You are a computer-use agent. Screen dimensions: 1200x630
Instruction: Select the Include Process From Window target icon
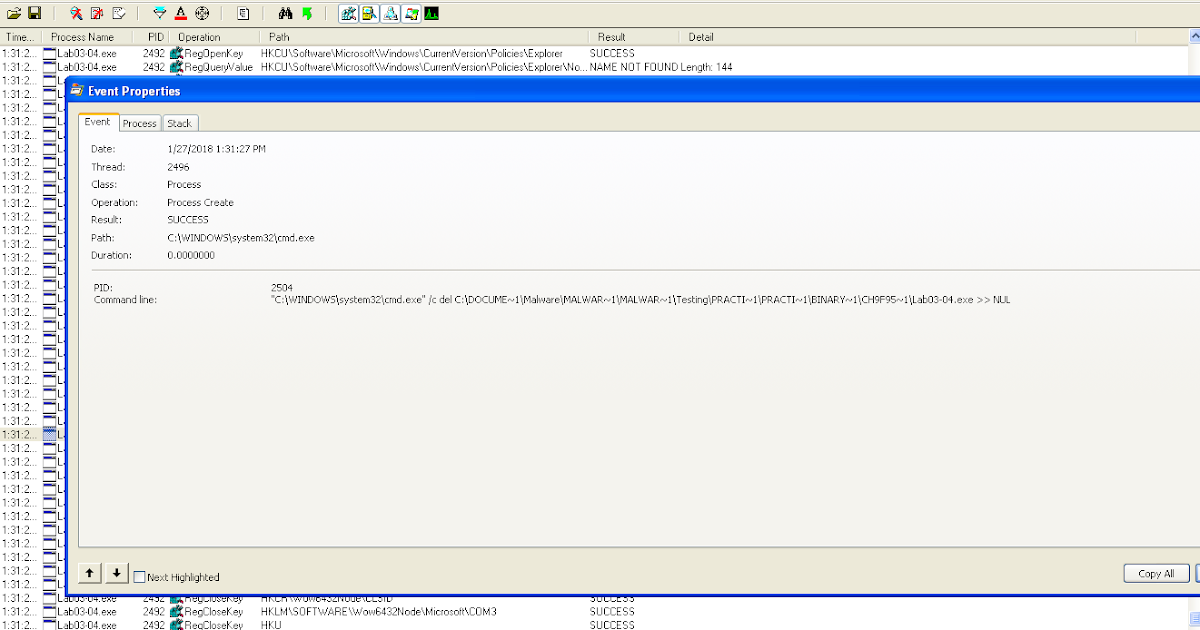tap(202, 13)
